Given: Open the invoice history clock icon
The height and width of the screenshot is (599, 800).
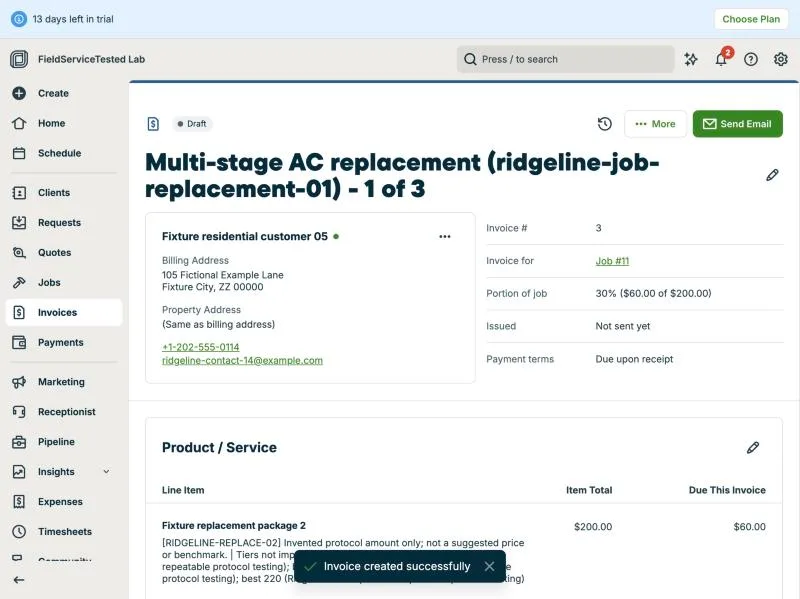Looking at the screenshot, I should pyautogui.click(x=605, y=124).
